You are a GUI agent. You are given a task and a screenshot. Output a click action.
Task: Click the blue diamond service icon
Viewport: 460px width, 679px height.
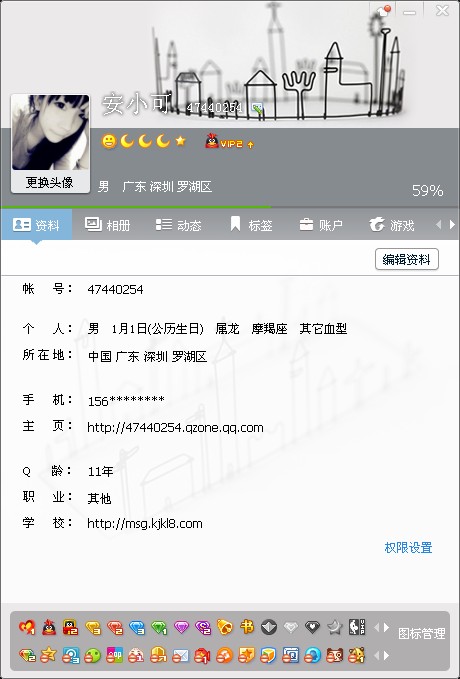137,627
